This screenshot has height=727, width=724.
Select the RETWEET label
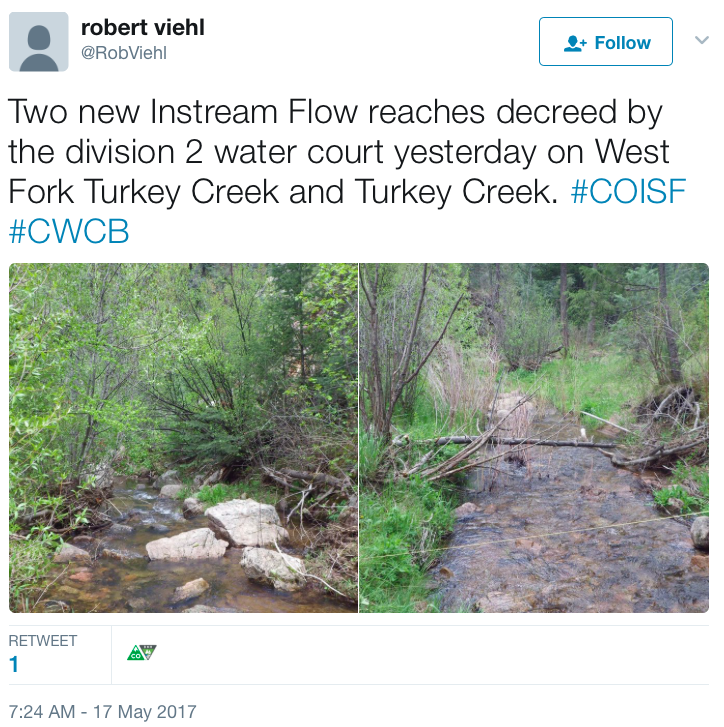[43, 640]
